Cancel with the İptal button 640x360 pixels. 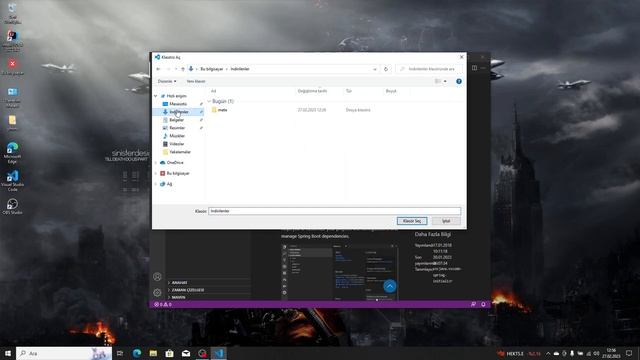coord(446,221)
